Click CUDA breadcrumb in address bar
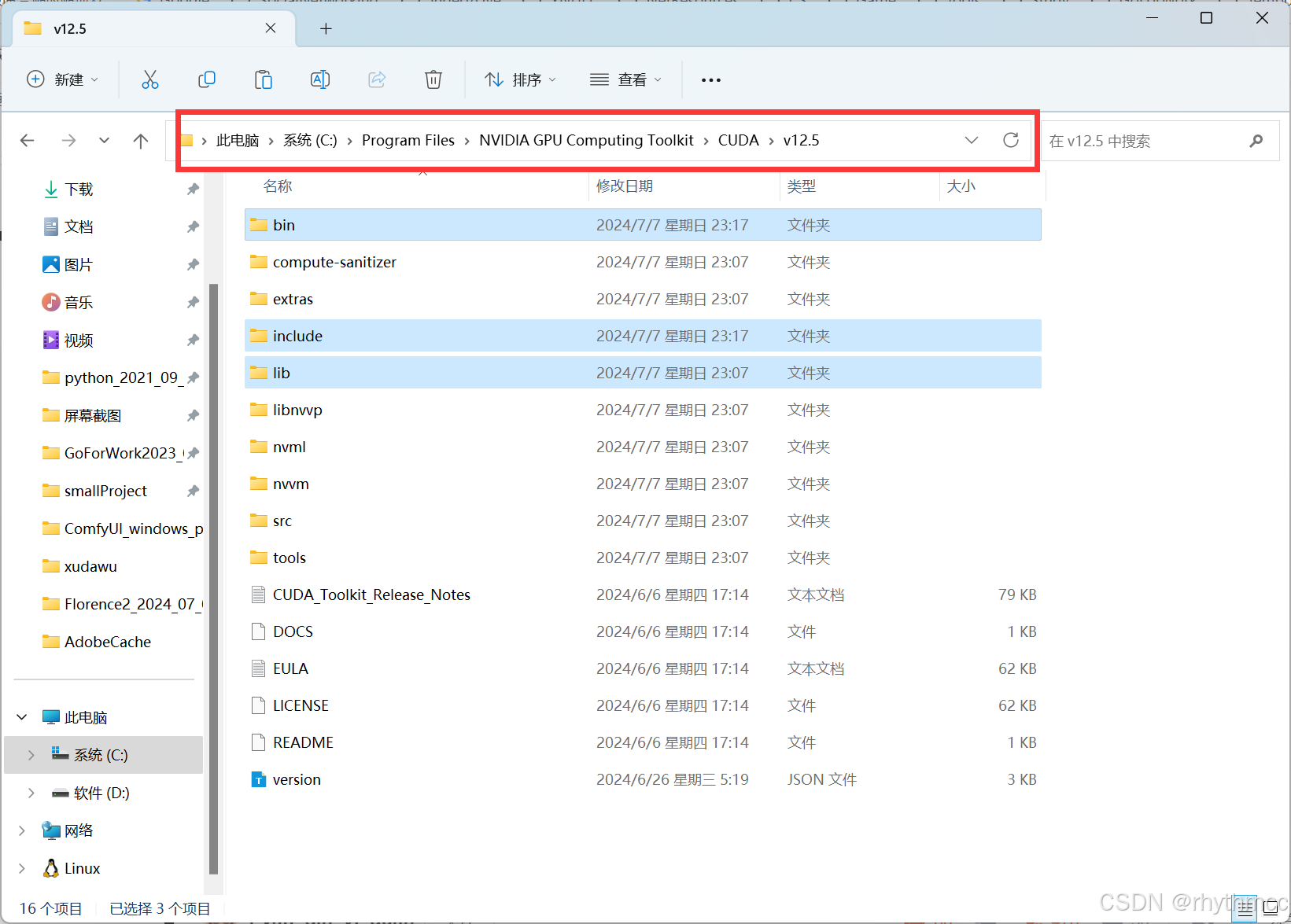The image size is (1291, 924). pyautogui.click(x=739, y=140)
